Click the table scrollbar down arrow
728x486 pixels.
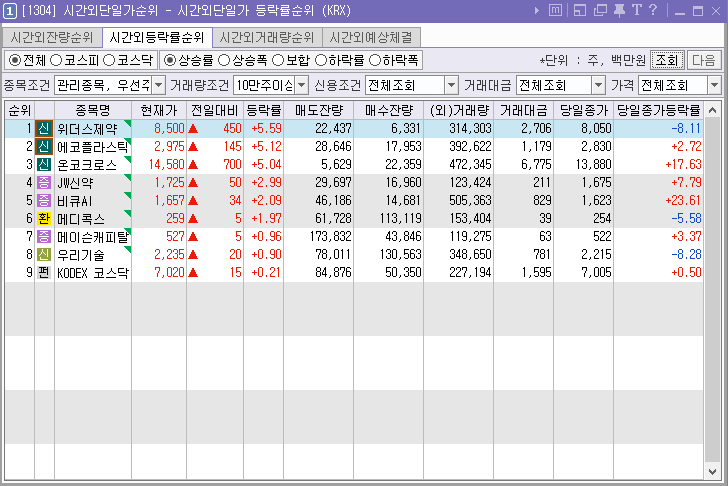713,472
